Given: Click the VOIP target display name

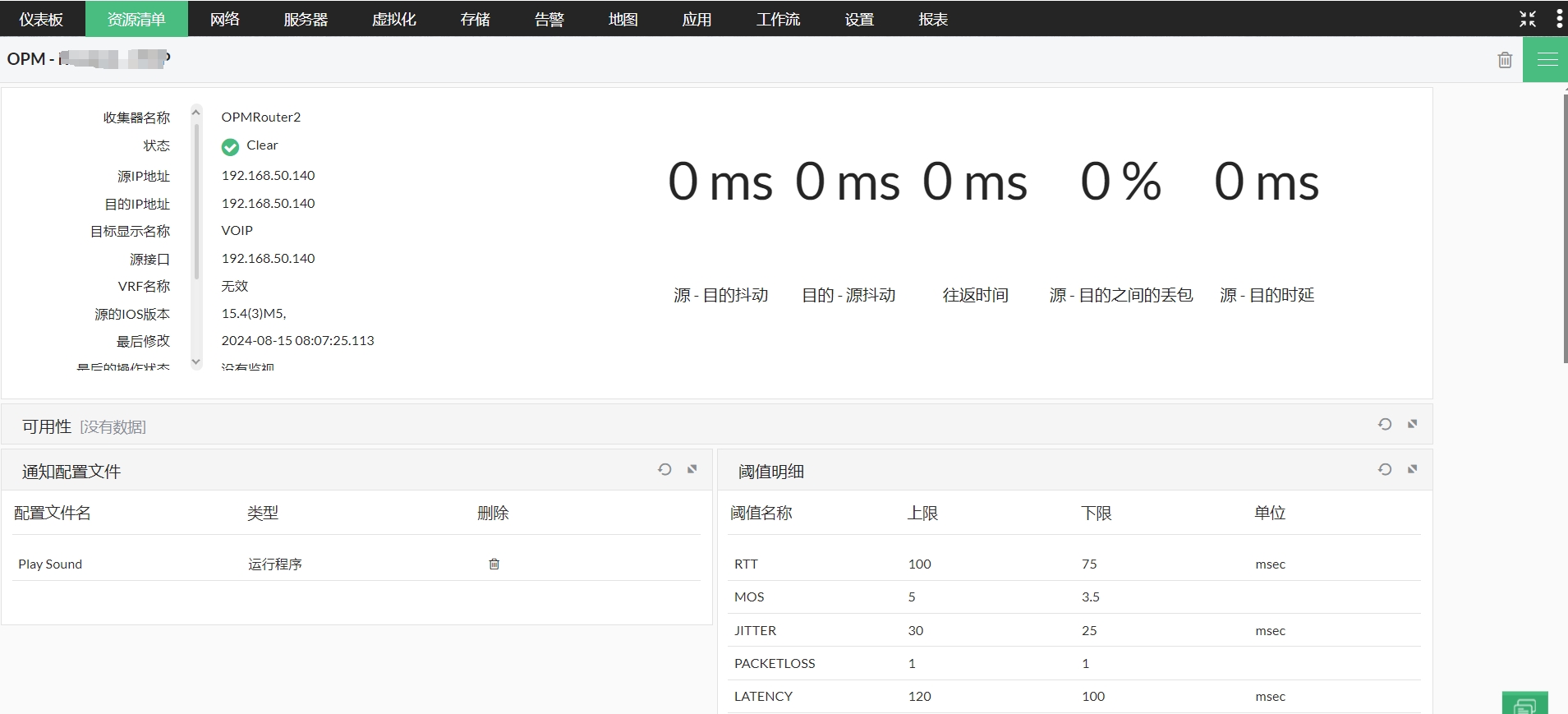Looking at the screenshot, I should coord(237,230).
